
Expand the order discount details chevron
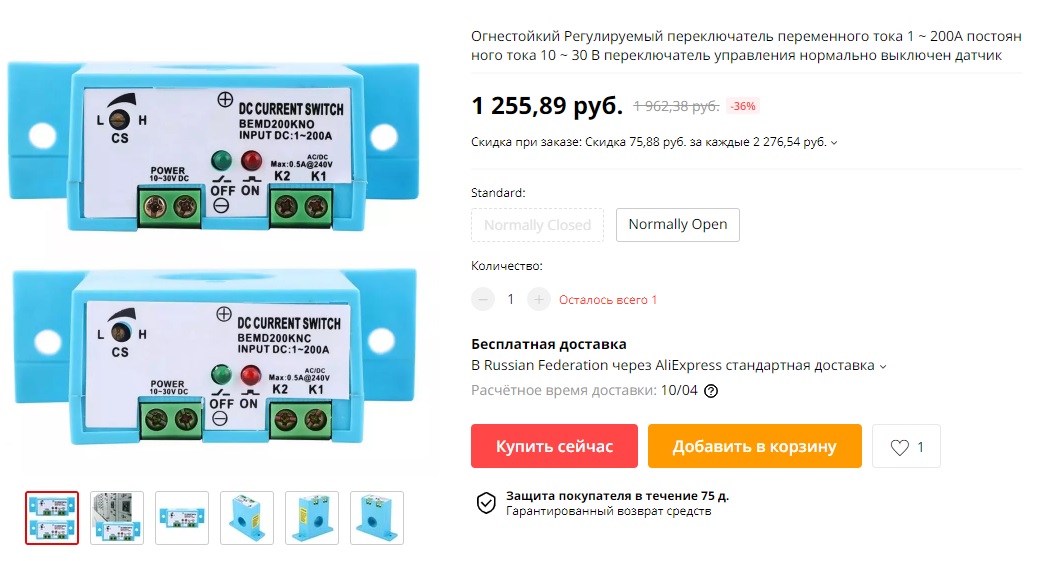tap(833, 142)
